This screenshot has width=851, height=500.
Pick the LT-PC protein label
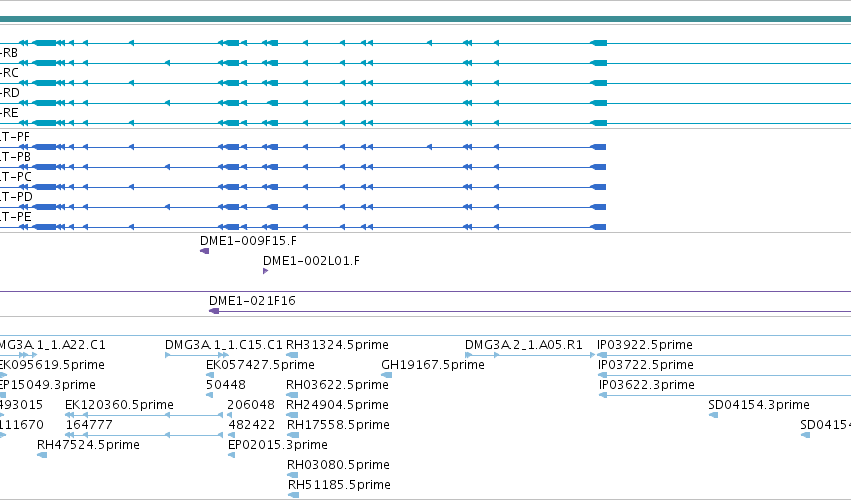pyautogui.click(x=16, y=177)
